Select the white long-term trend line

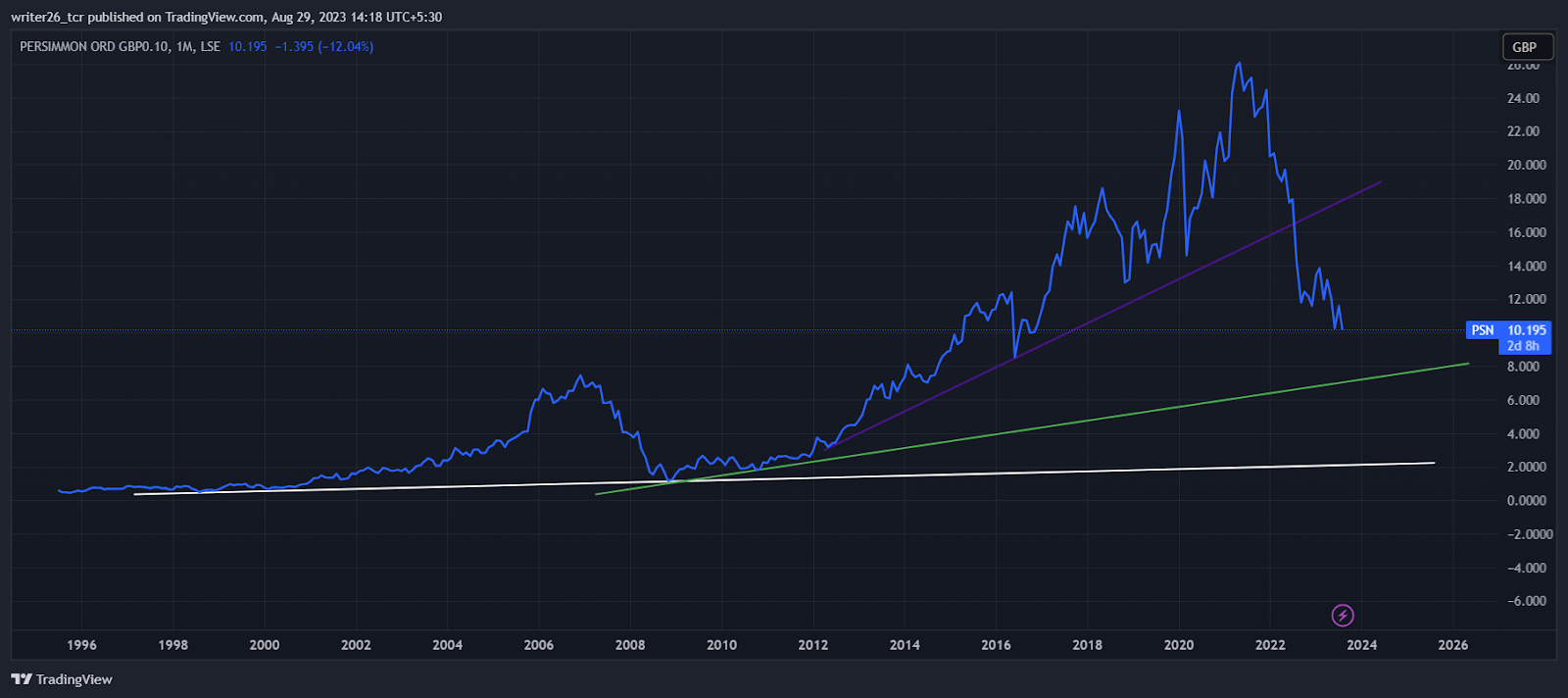pos(784,479)
